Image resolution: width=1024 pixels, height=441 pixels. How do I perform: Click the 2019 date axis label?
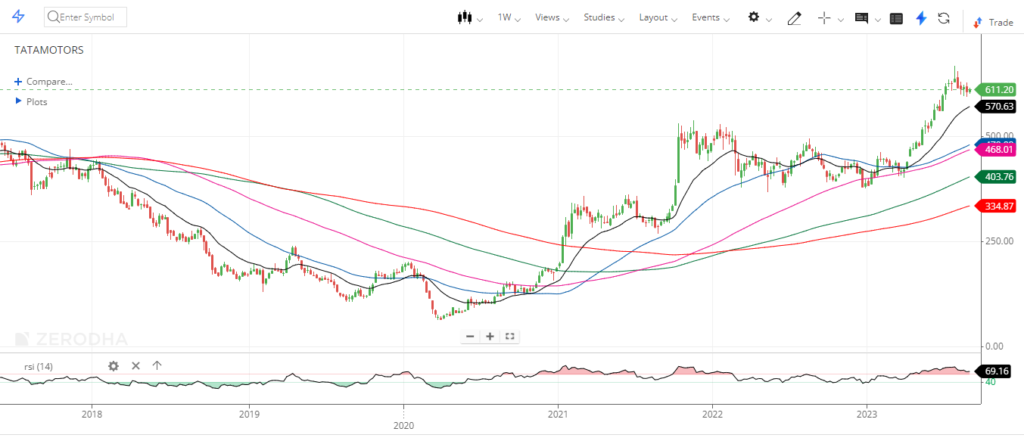click(x=249, y=414)
